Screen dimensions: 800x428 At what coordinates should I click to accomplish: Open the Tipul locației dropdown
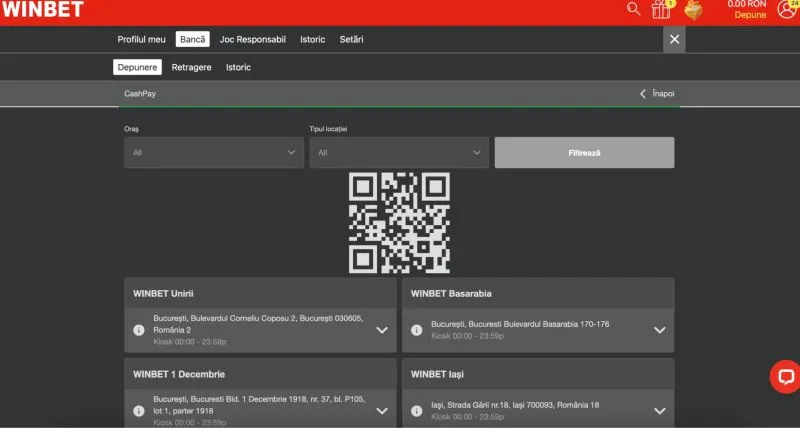(x=398, y=153)
